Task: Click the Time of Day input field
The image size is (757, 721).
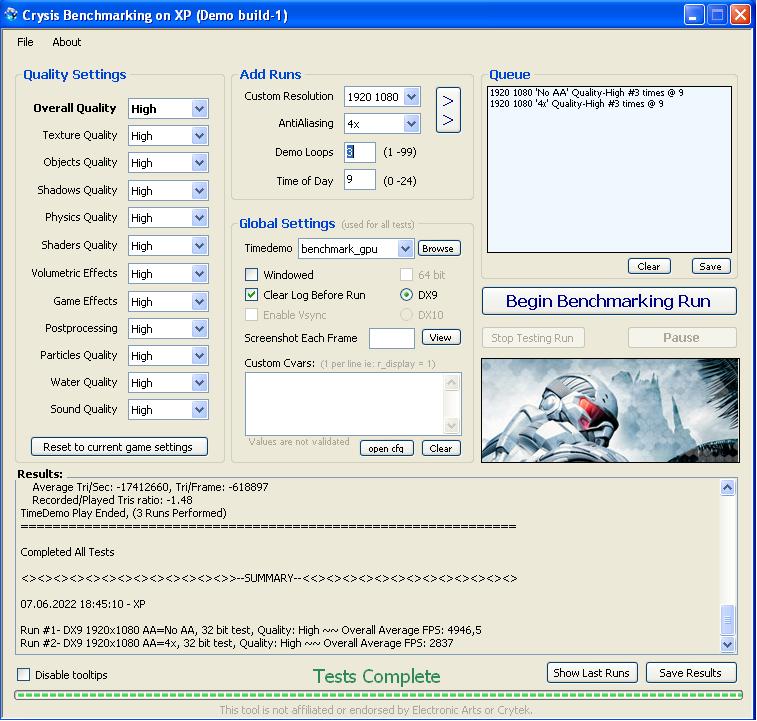Action: pos(360,180)
